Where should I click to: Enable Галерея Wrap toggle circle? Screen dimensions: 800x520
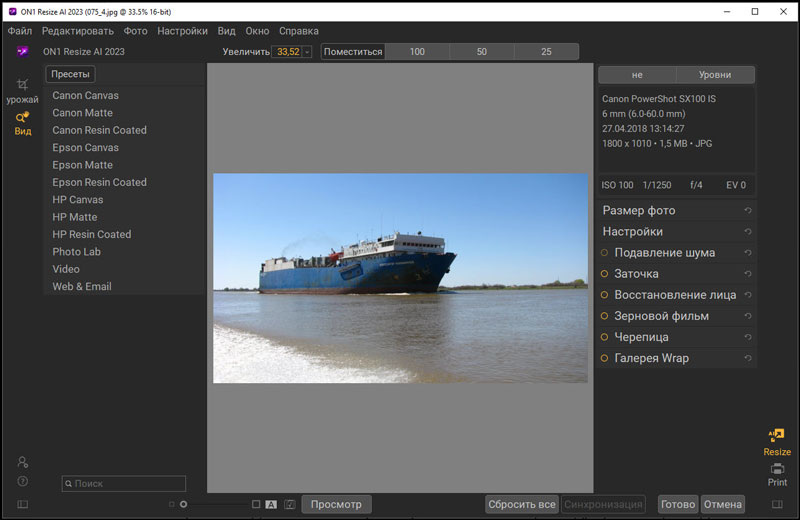605,358
